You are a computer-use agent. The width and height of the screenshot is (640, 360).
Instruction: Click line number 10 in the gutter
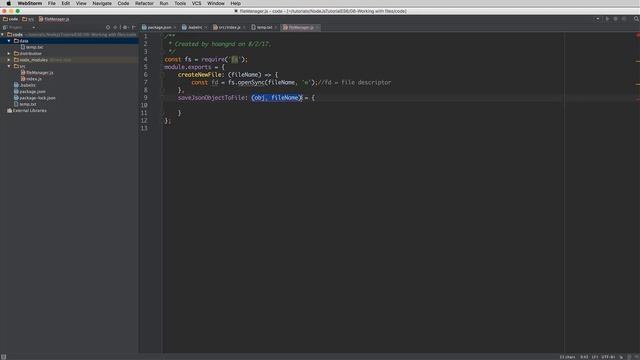pyautogui.click(x=144, y=105)
